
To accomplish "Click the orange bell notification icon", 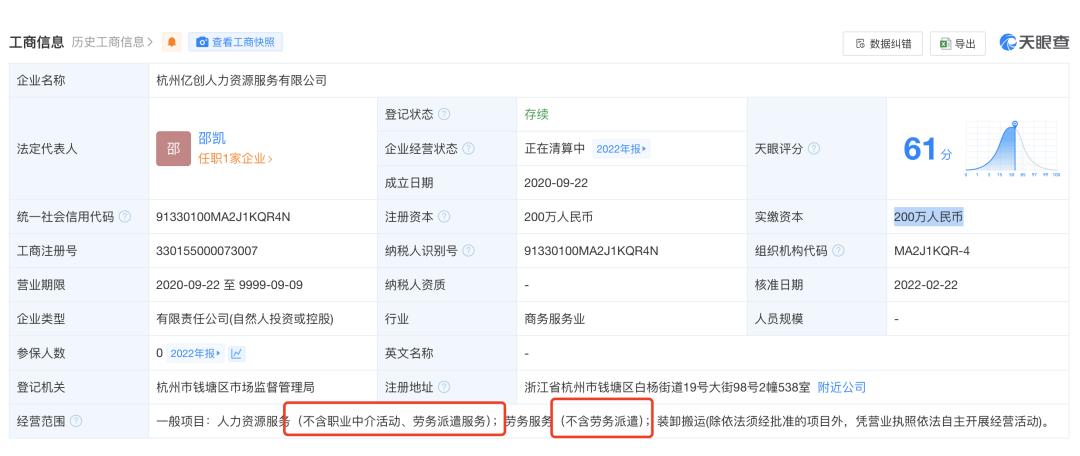I will [172, 42].
